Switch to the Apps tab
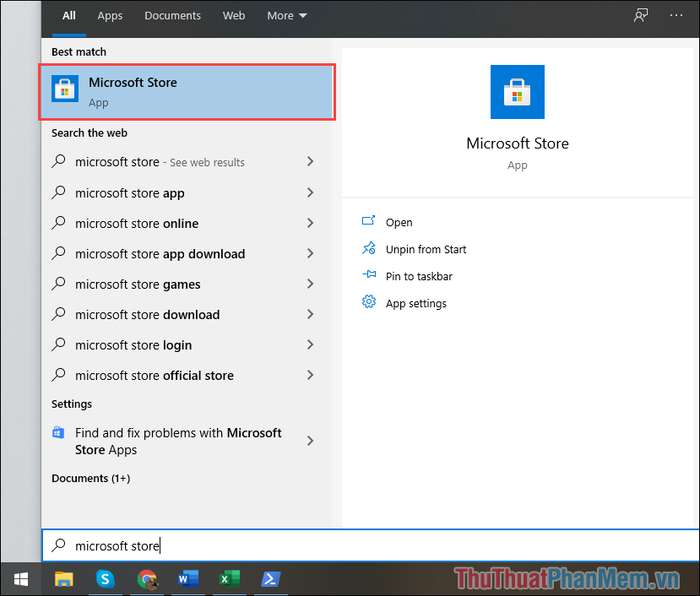Screen dimensions: 700x596 pos(110,16)
